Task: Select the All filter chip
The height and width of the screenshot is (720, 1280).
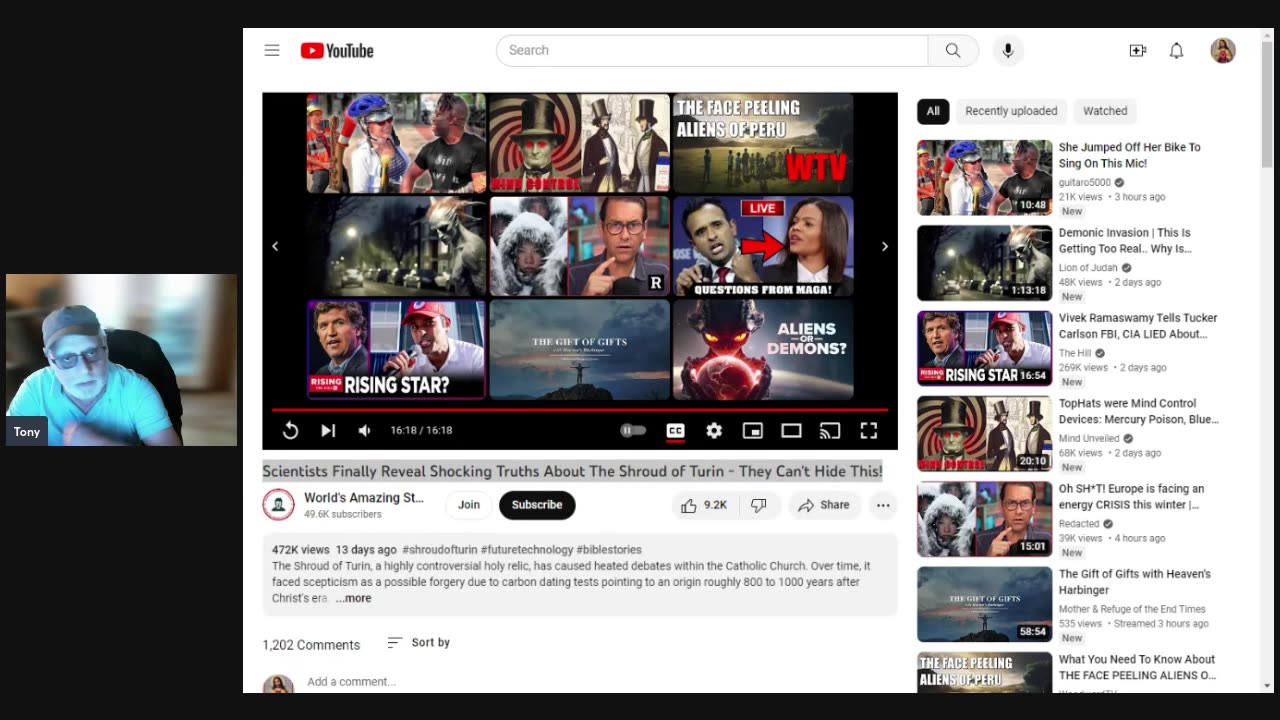Action: click(933, 111)
